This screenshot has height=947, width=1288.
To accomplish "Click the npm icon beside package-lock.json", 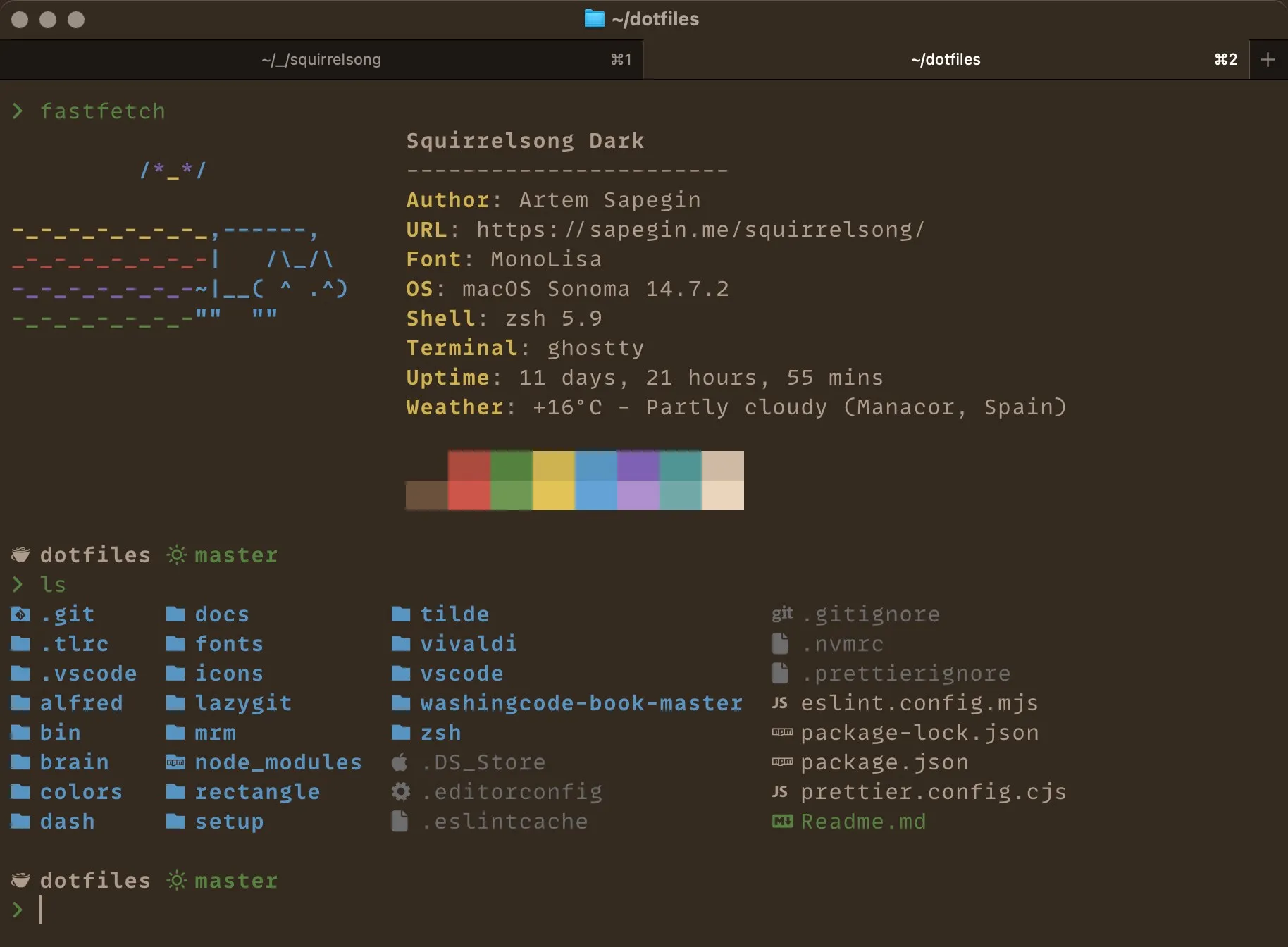I will (782, 733).
